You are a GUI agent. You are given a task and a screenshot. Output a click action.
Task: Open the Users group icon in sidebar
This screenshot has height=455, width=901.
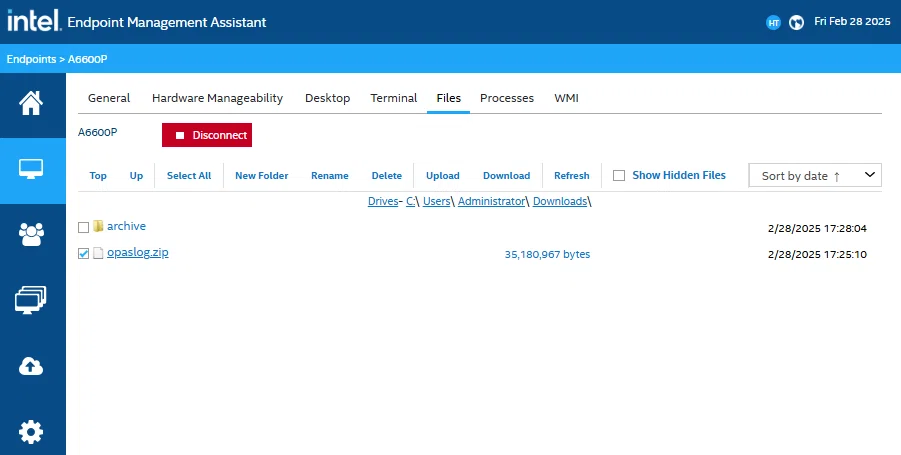[x=31, y=234]
